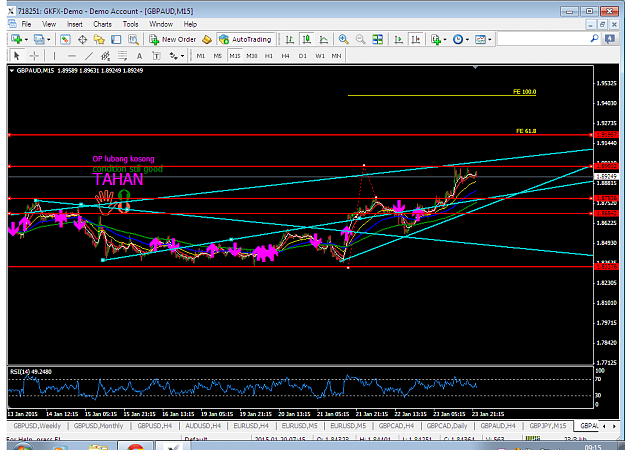Toggle the Data Window crosshair-circle icon
This screenshot has height=450, width=625.
(x=82, y=39)
